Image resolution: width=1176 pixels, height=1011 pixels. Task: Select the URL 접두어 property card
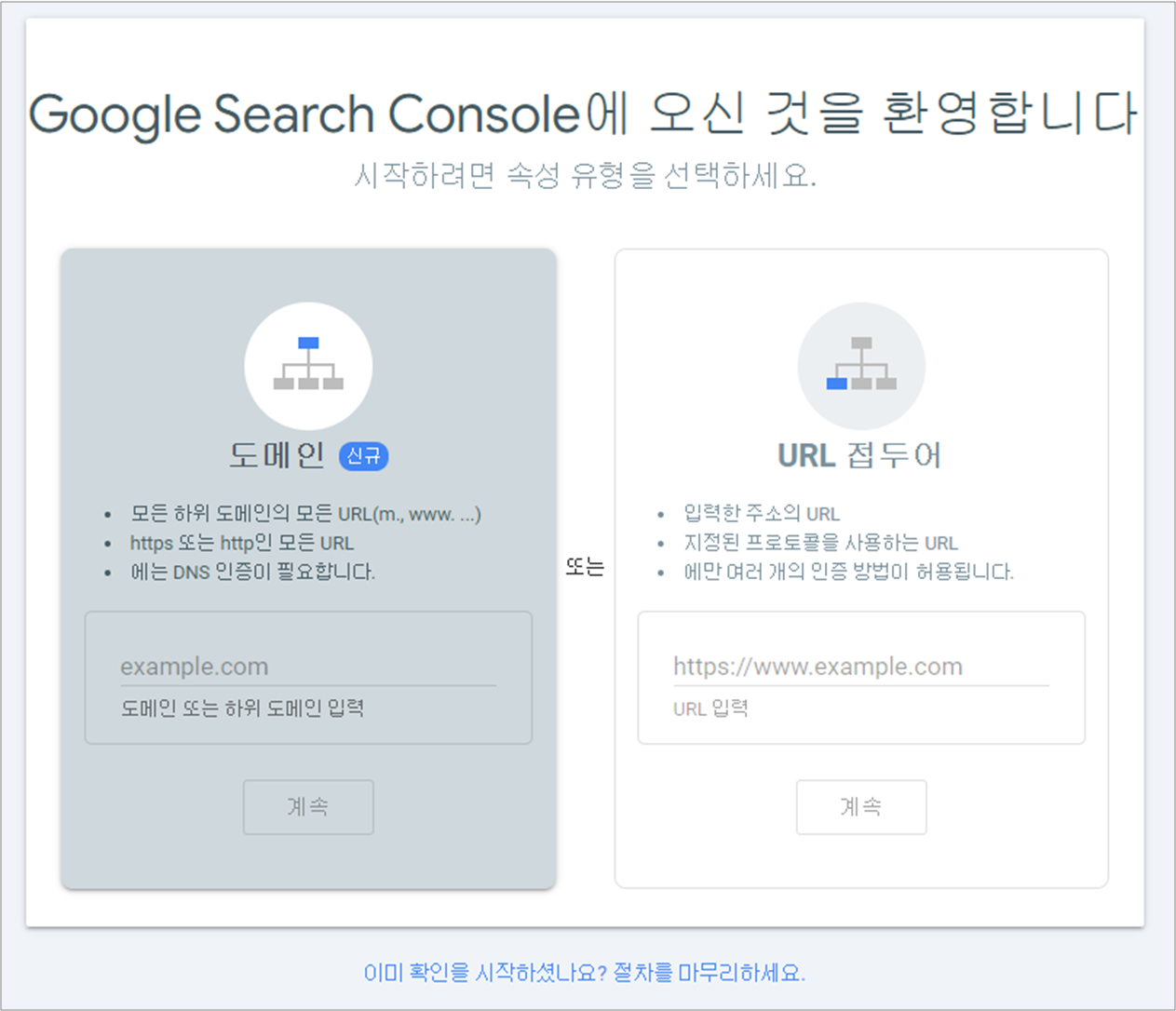click(861, 568)
